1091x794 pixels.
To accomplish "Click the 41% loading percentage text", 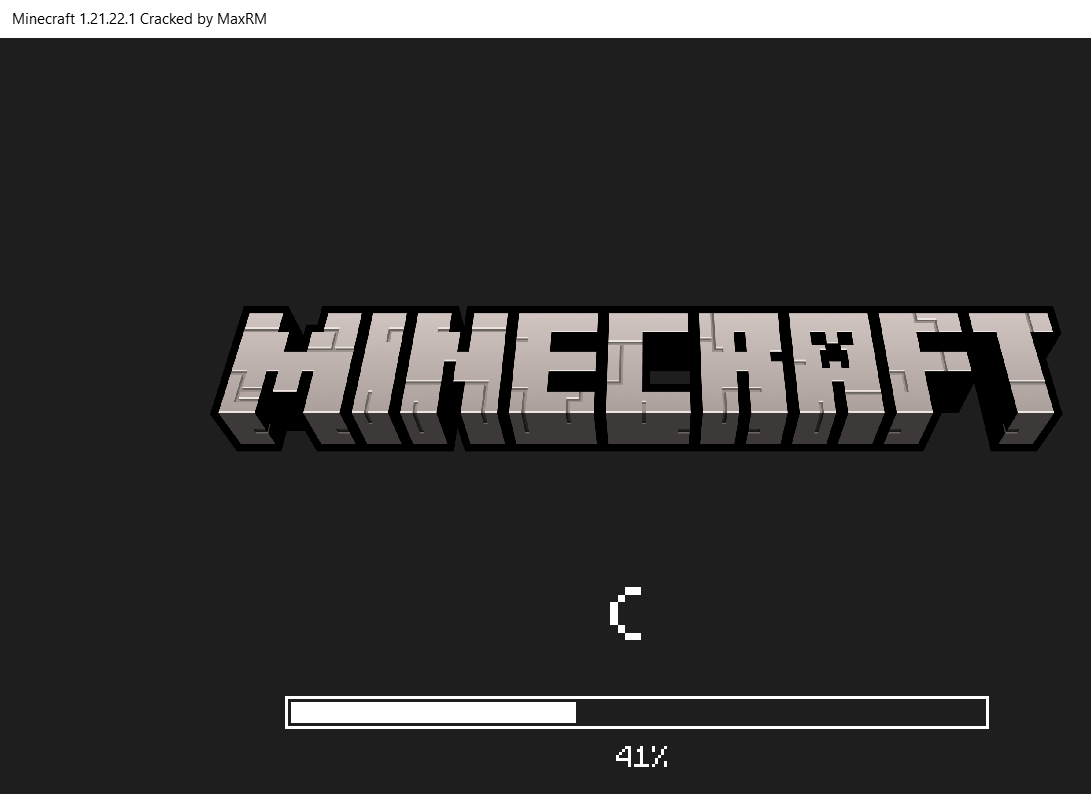I will 641,757.
